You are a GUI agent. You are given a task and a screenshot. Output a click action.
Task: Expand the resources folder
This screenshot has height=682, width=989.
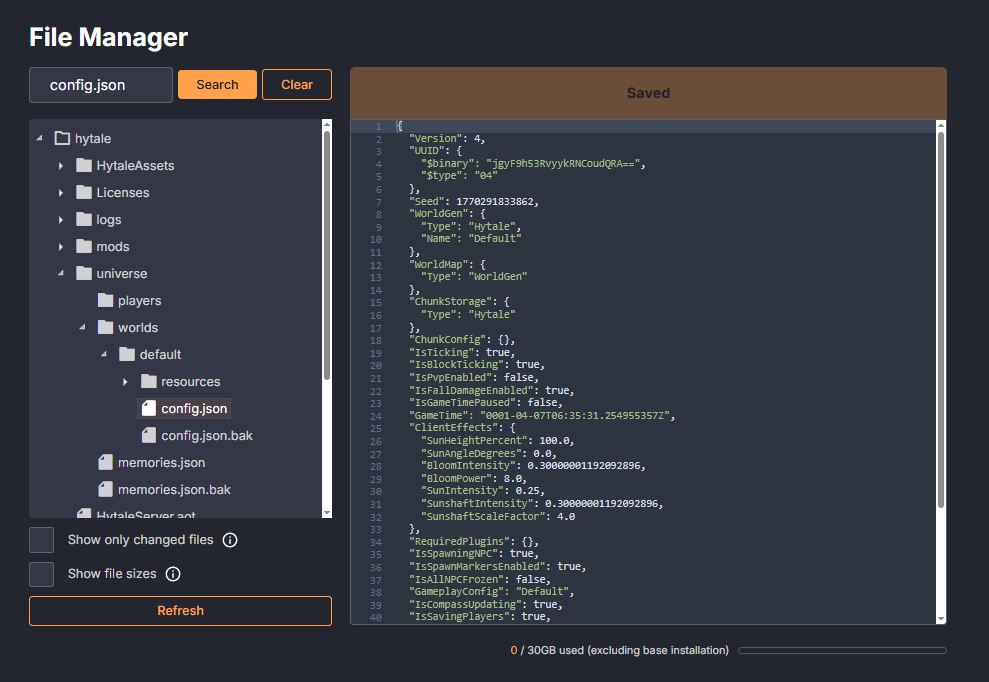pos(124,381)
